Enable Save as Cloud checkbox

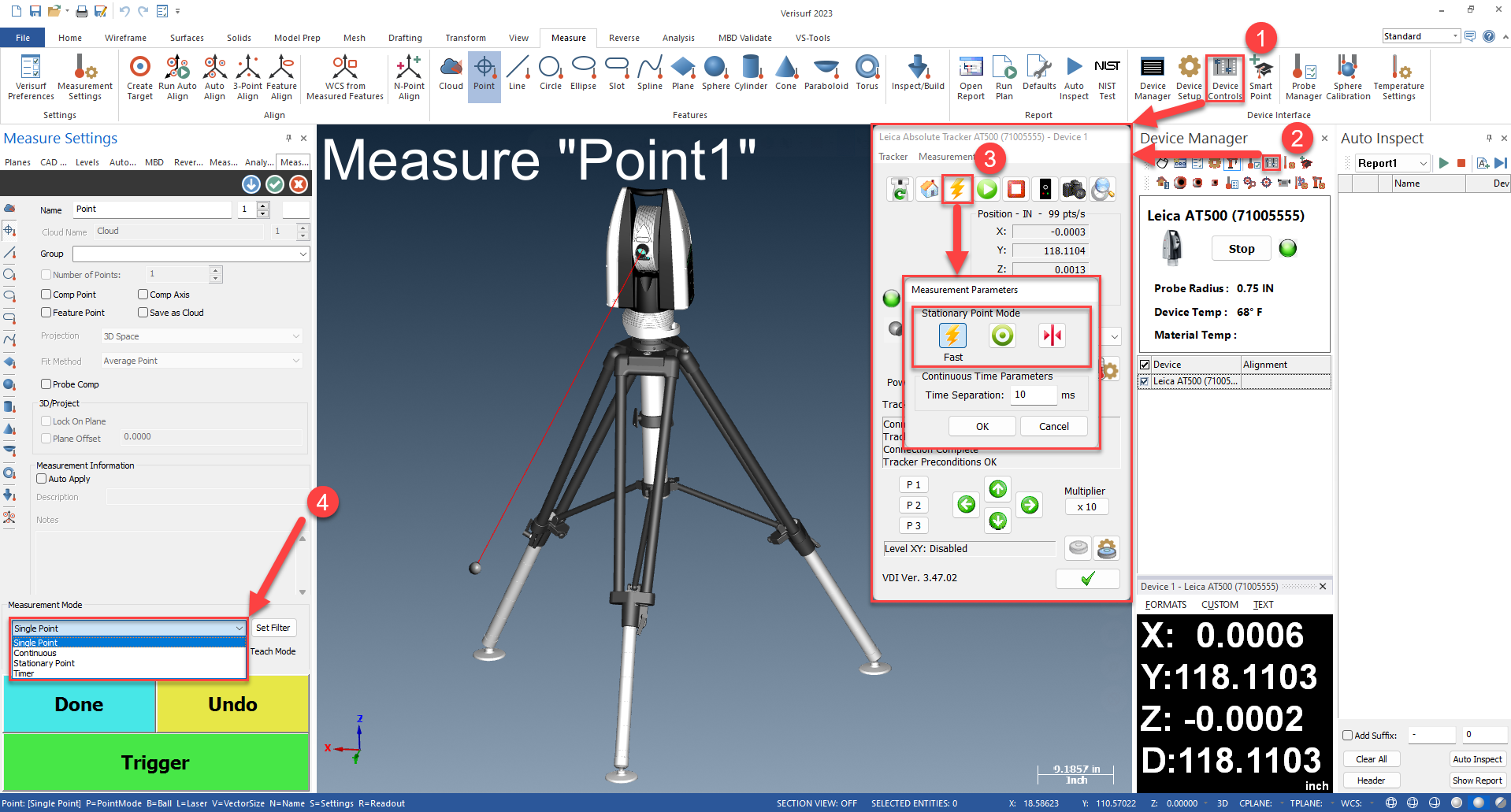click(143, 313)
